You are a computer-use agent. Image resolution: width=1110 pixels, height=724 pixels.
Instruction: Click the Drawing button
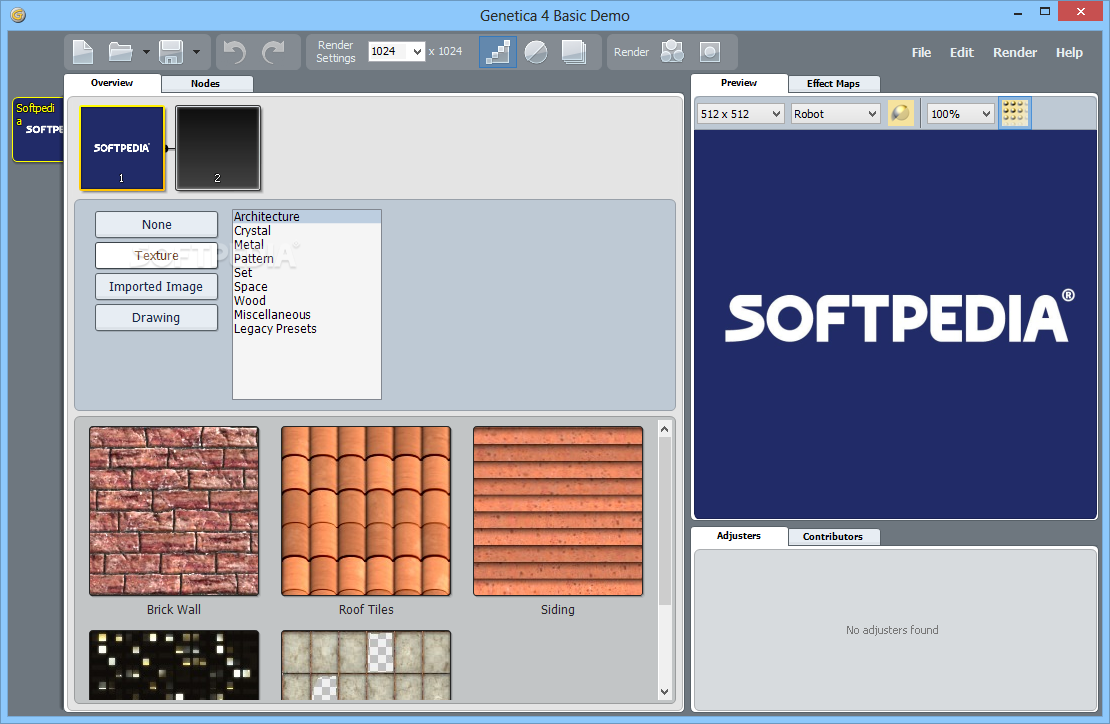tap(156, 318)
